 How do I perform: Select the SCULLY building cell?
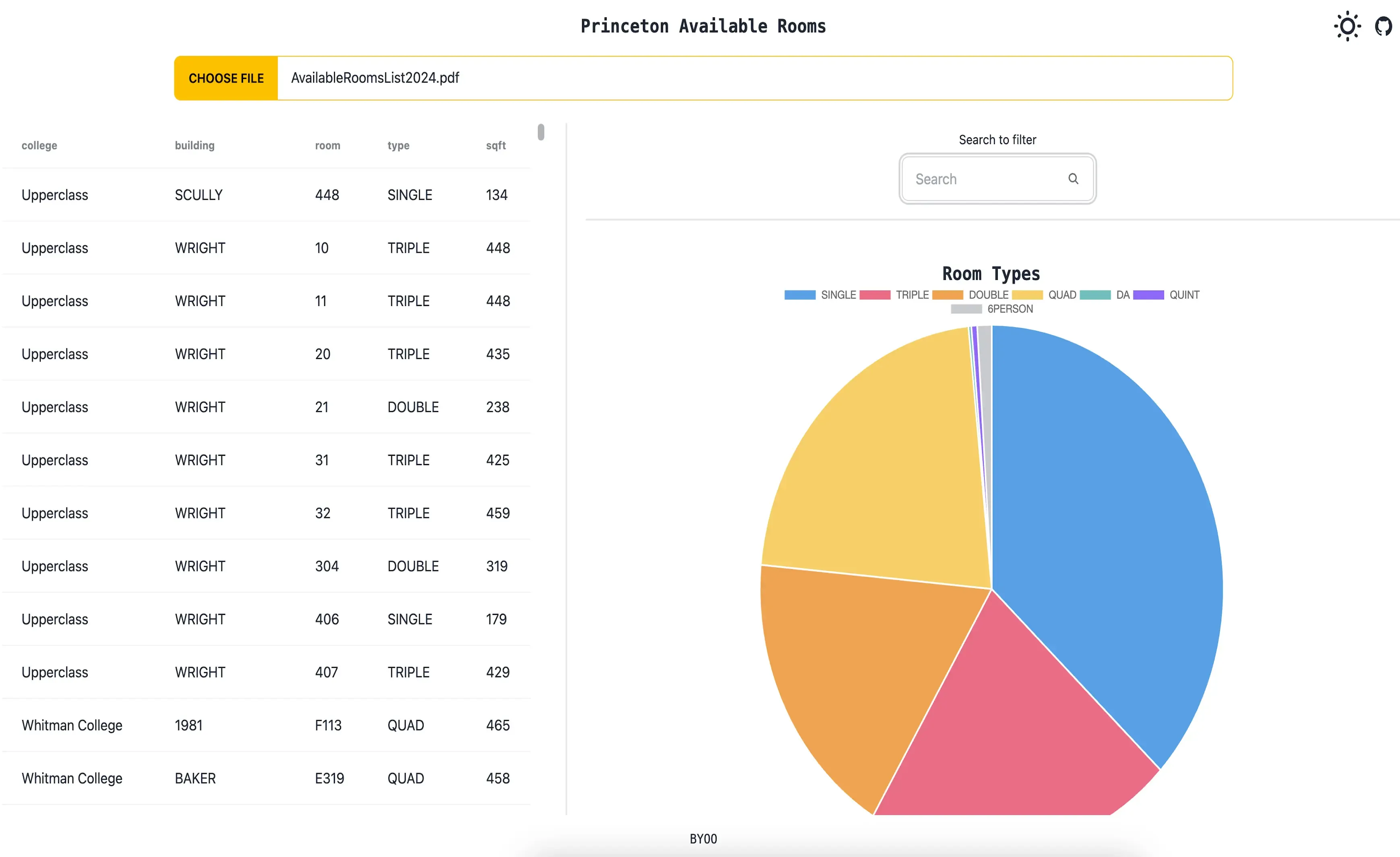[198, 195]
